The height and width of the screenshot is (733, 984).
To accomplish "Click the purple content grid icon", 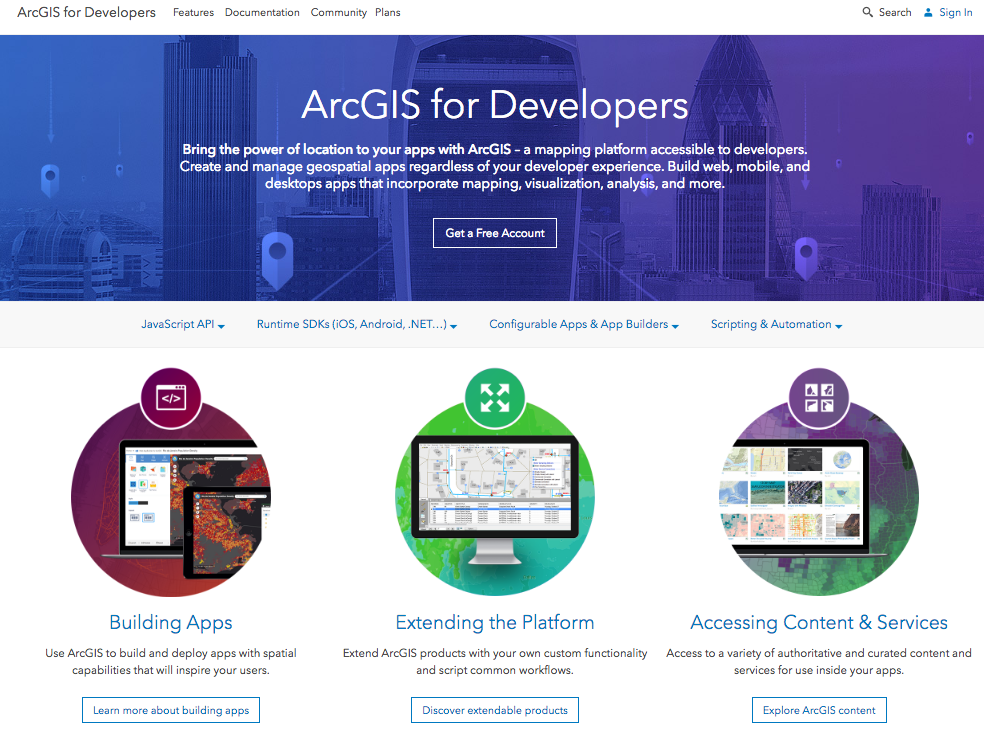I will [818, 398].
